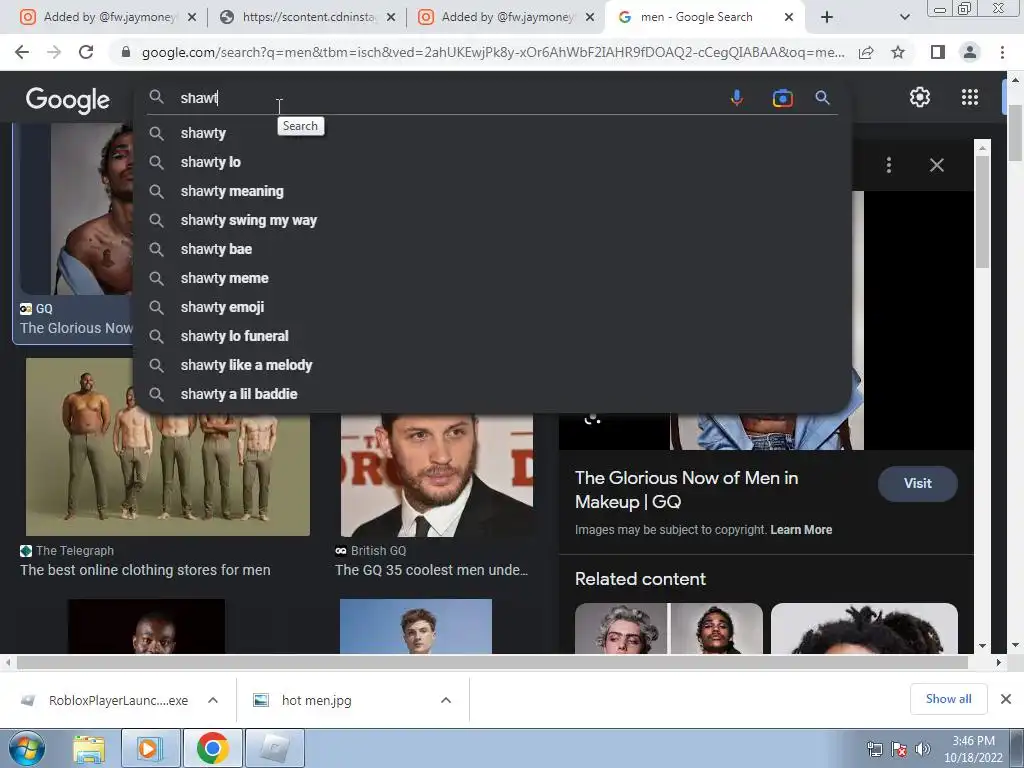Viewport: 1024px width, 768px height.
Task: Click the browser back arrow
Action: click(22, 52)
